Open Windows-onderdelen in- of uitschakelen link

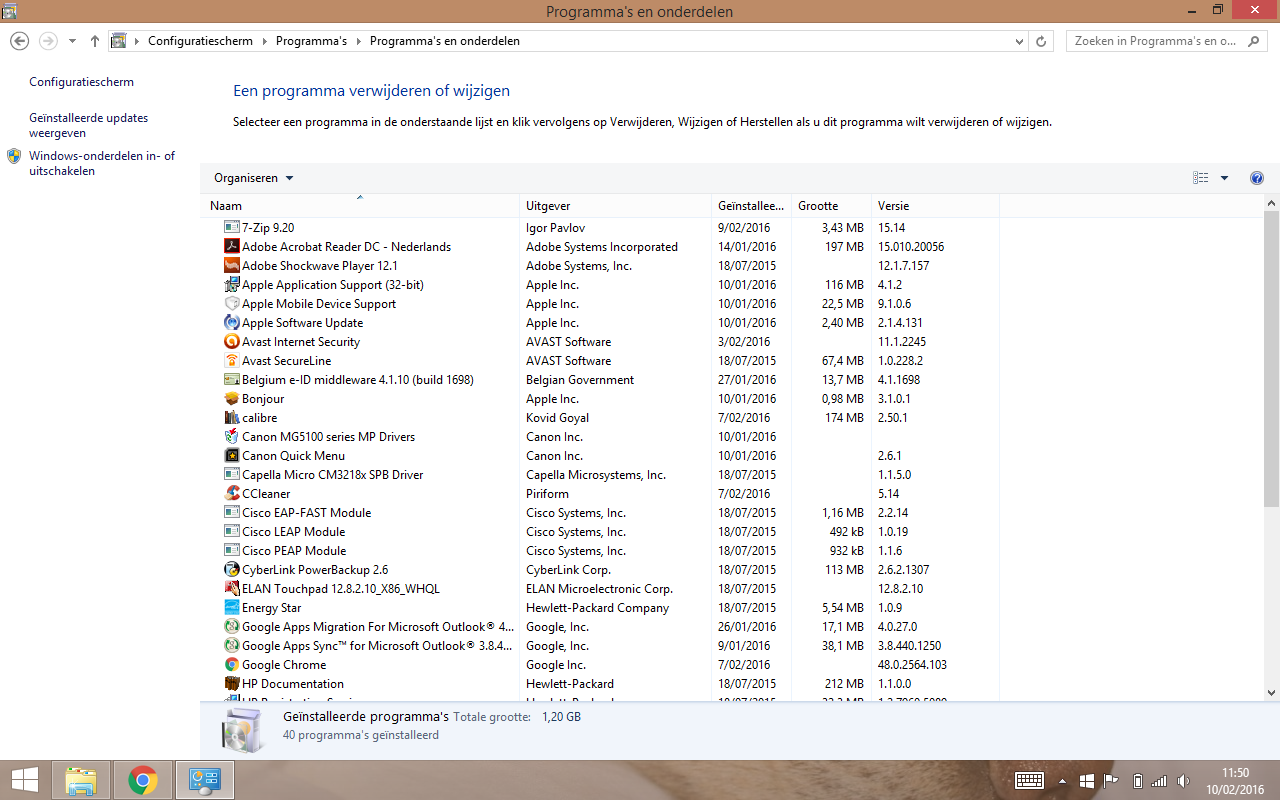point(102,163)
